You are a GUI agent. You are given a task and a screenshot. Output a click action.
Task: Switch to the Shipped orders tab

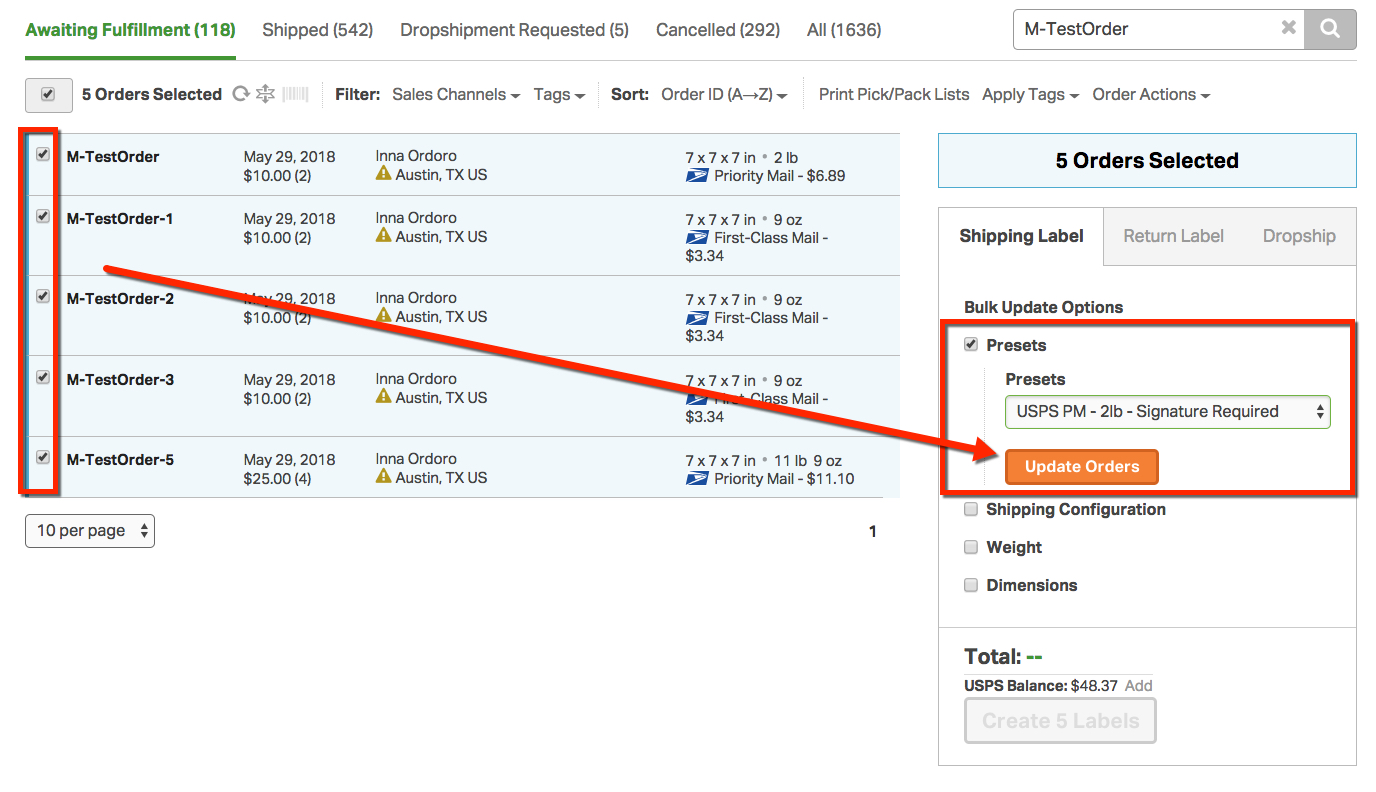(317, 29)
